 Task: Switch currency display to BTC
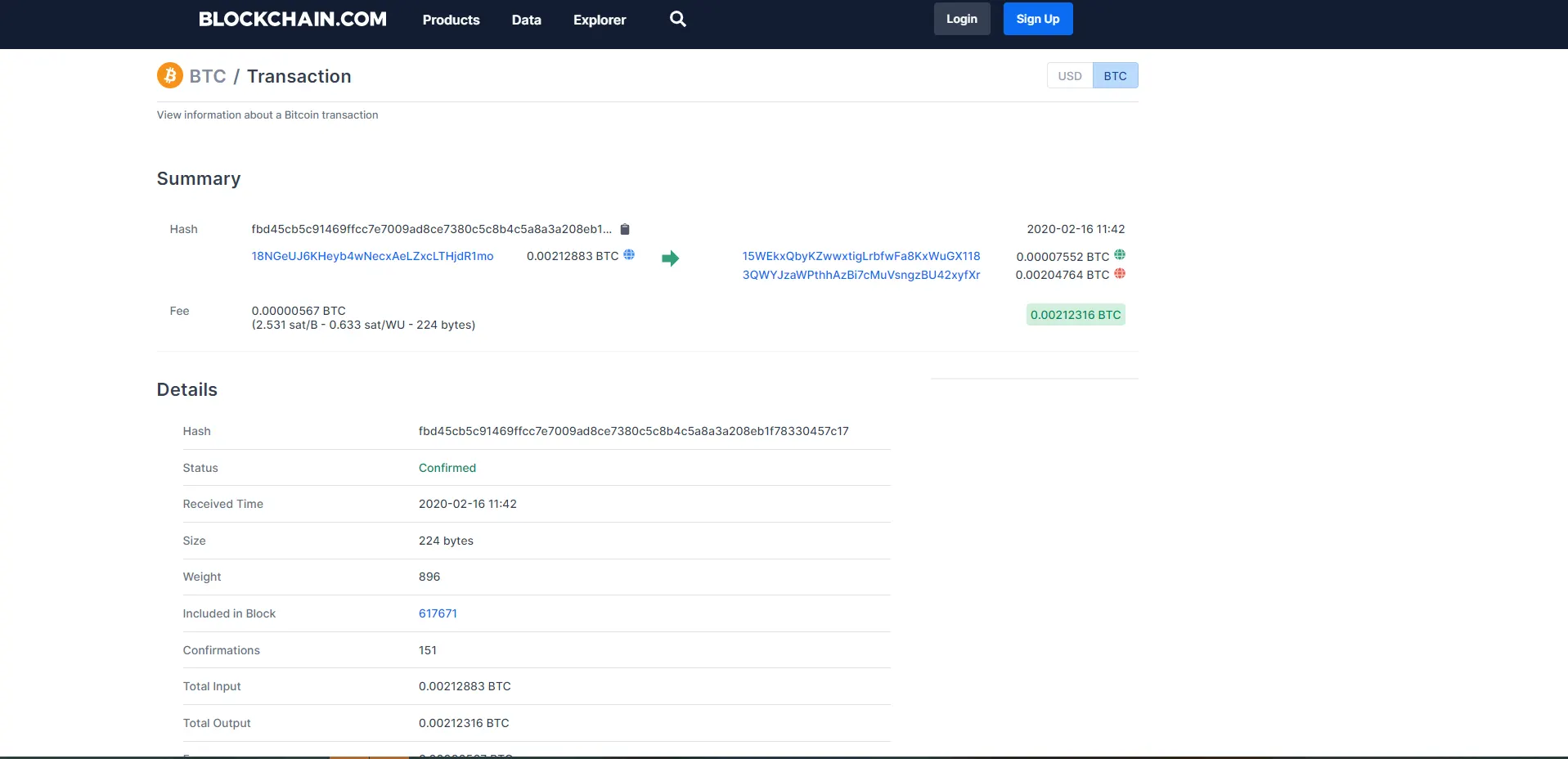pos(1115,76)
